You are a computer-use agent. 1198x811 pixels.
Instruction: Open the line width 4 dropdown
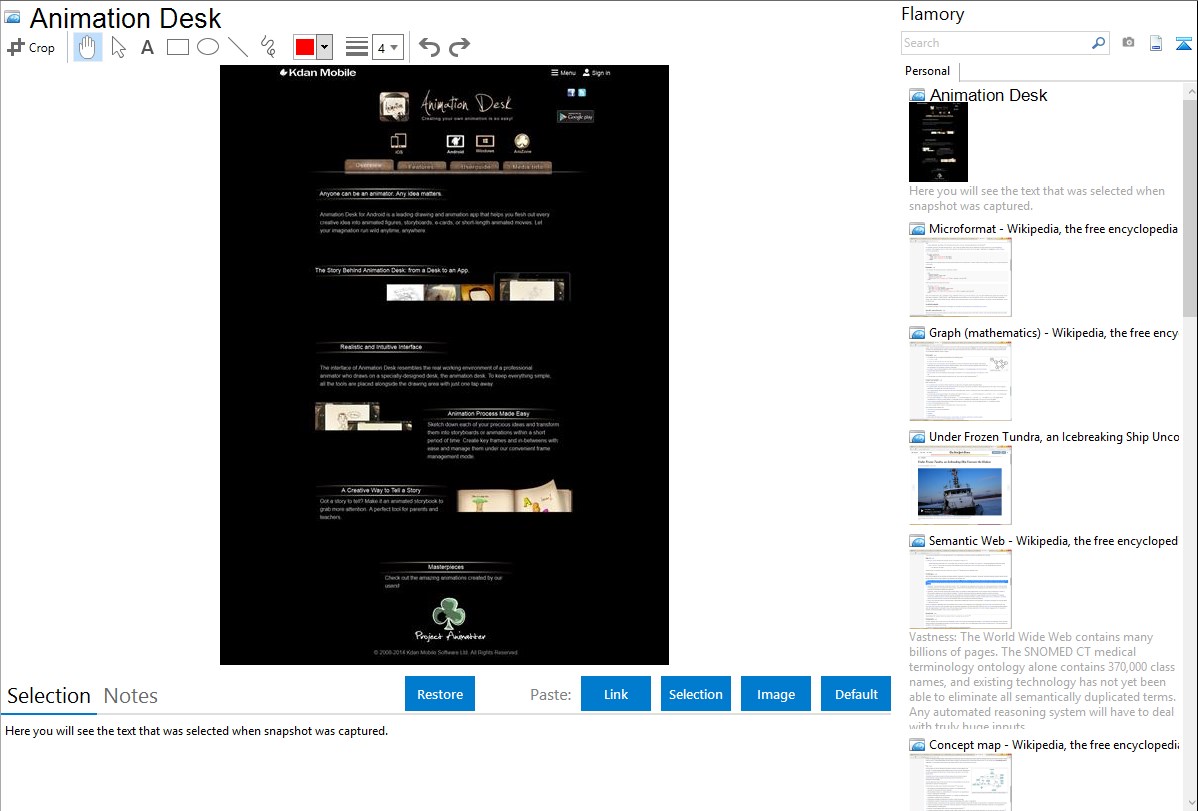pos(388,47)
